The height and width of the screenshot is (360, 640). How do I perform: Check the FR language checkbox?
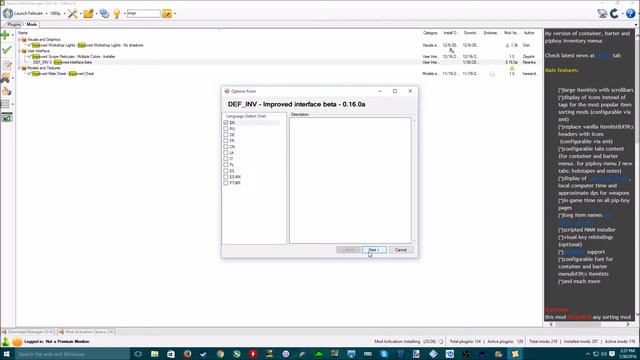[x=226, y=141]
